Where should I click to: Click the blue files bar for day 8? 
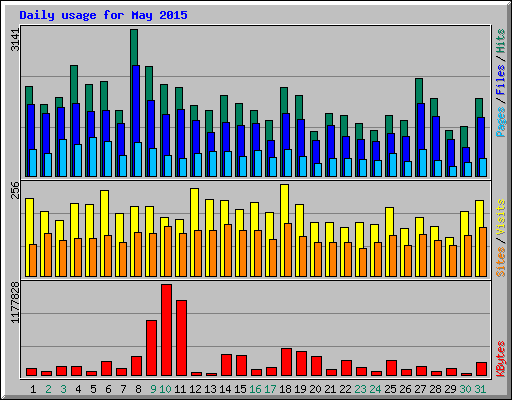coord(136,103)
